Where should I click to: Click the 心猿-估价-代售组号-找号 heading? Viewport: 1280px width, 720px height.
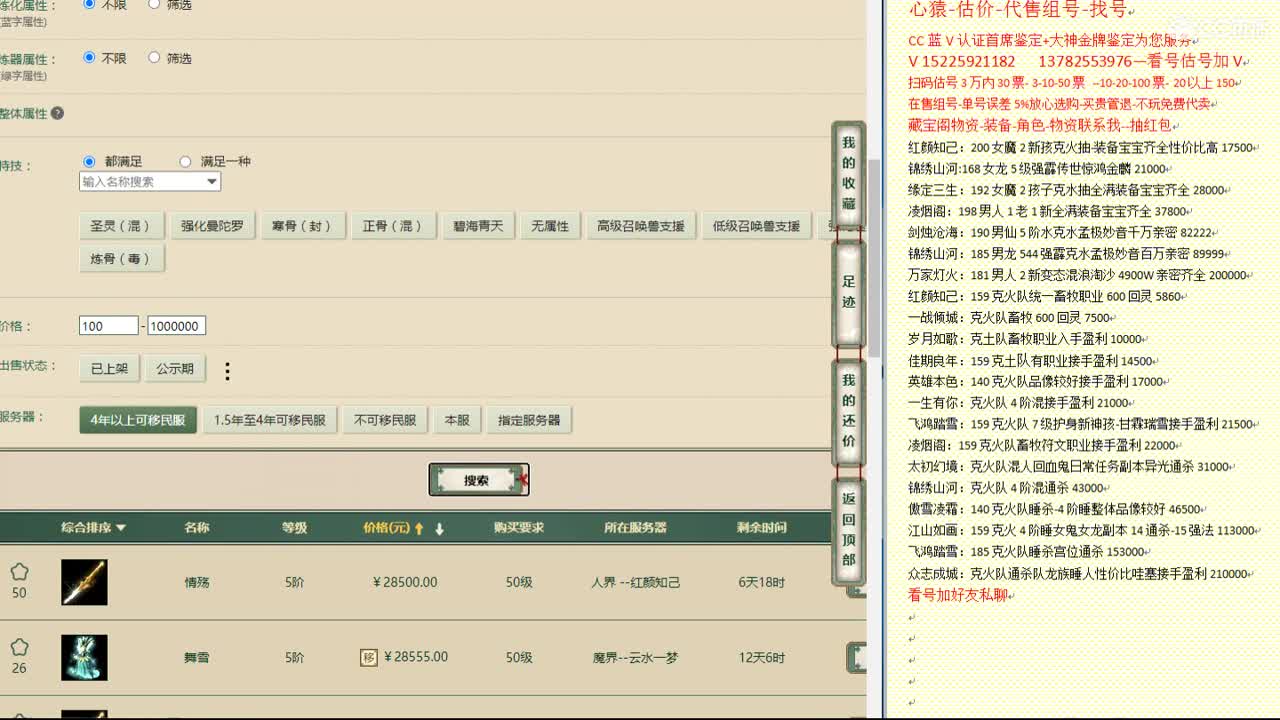coord(1017,11)
